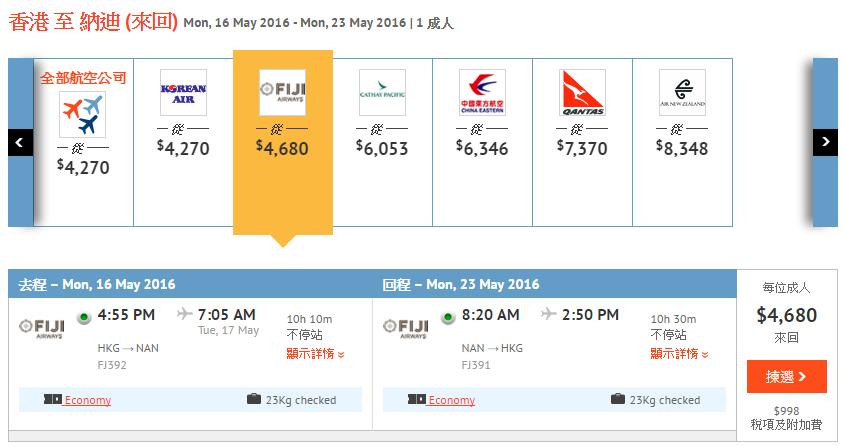Expand outbound flight details link
This screenshot has height=447, width=844.
(315, 354)
